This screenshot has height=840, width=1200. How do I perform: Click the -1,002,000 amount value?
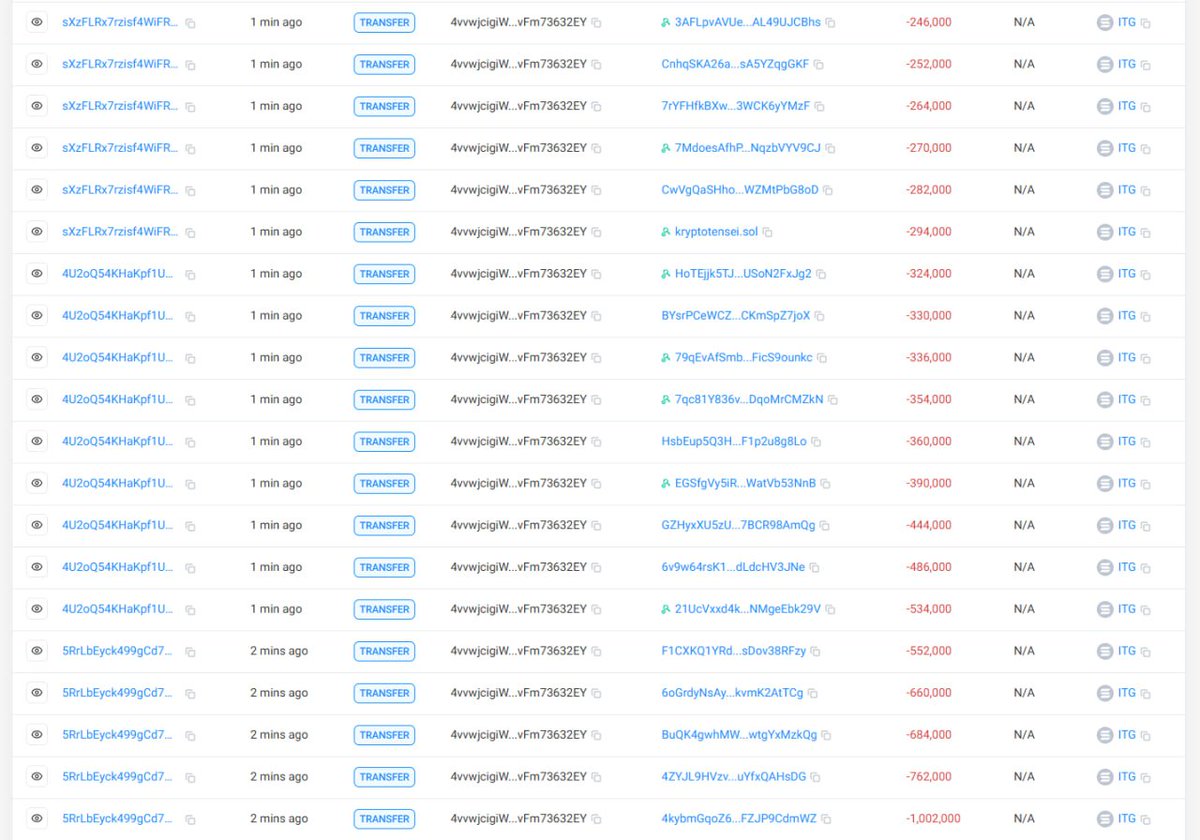932,819
